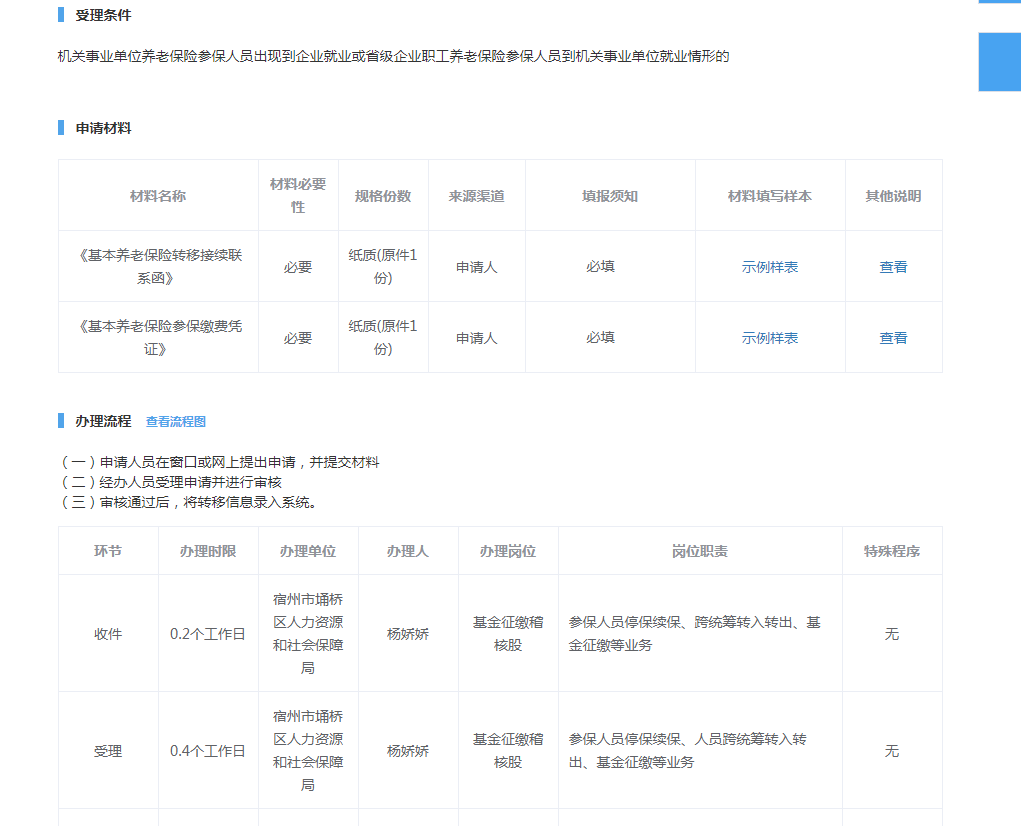Select the 受理 step cell

point(108,751)
